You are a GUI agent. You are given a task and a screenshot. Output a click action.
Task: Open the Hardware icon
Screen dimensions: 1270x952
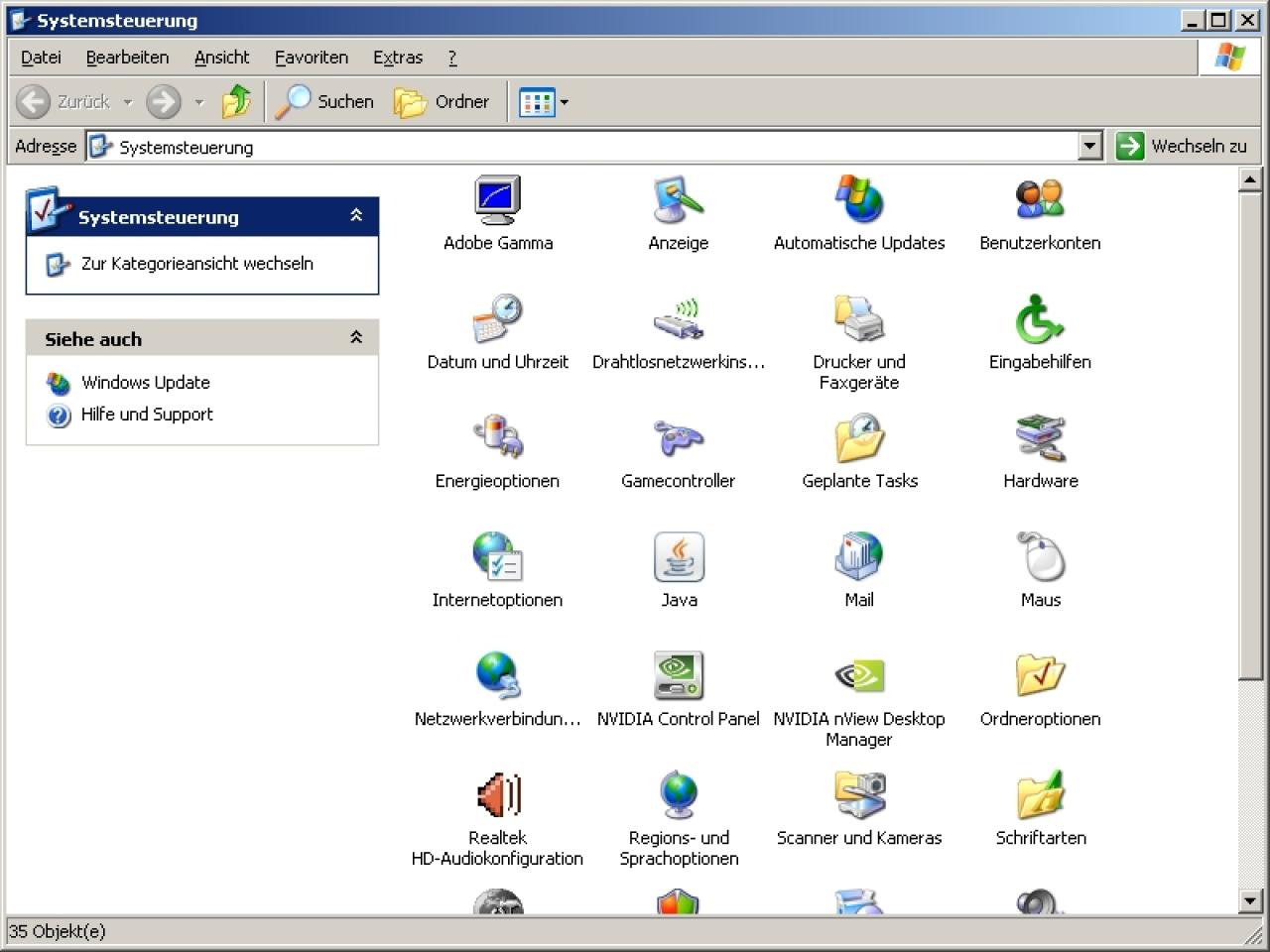click(1040, 438)
